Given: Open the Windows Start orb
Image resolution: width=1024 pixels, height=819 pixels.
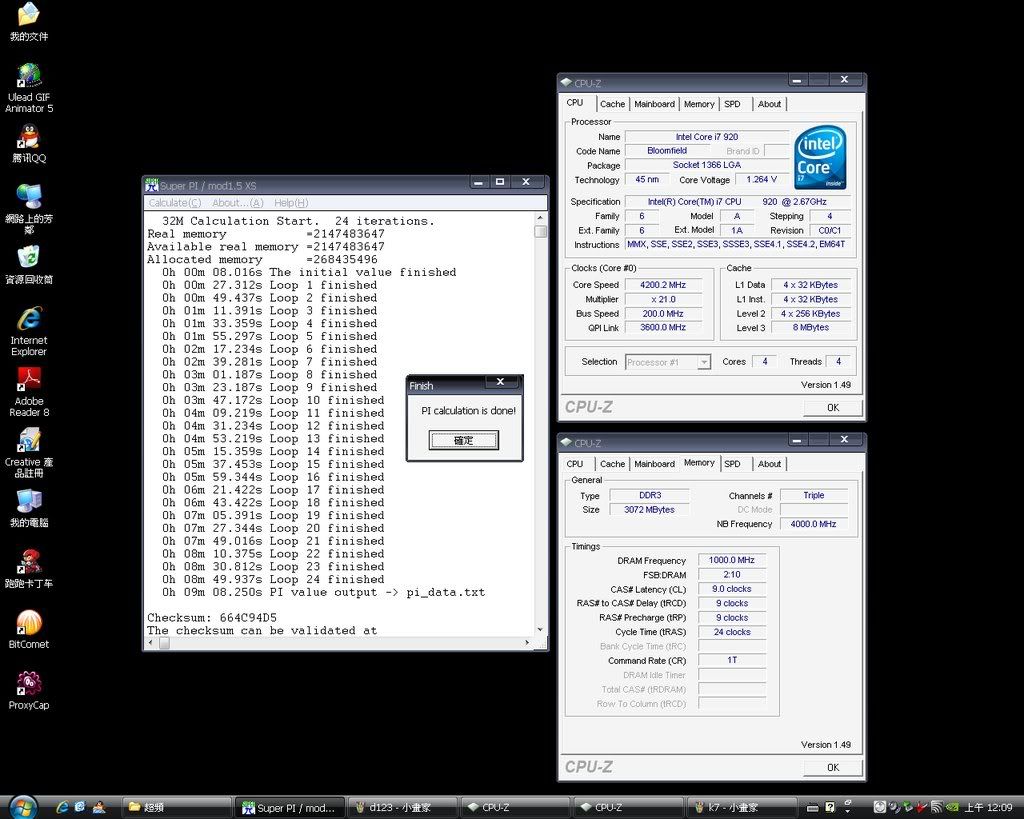Looking at the screenshot, I should tap(23, 807).
